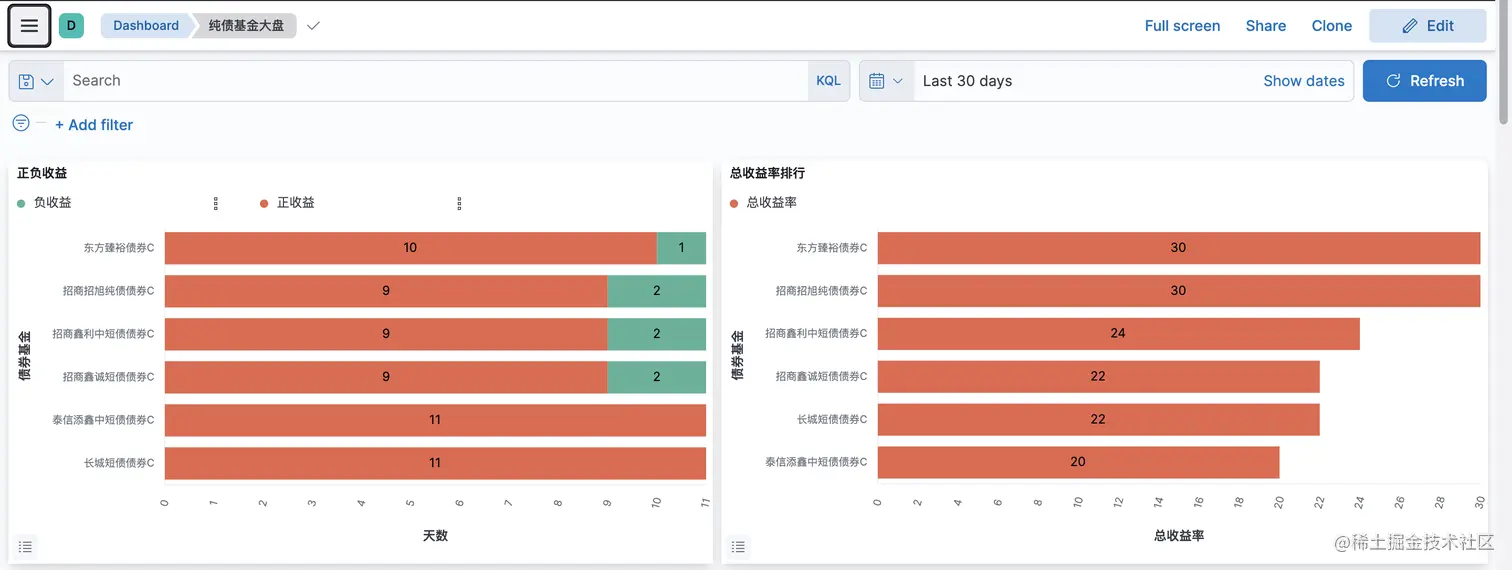The image size is (1512, 570).
Task: Click the 总收益率排行 panel title
Action: (x=767, y=173)
